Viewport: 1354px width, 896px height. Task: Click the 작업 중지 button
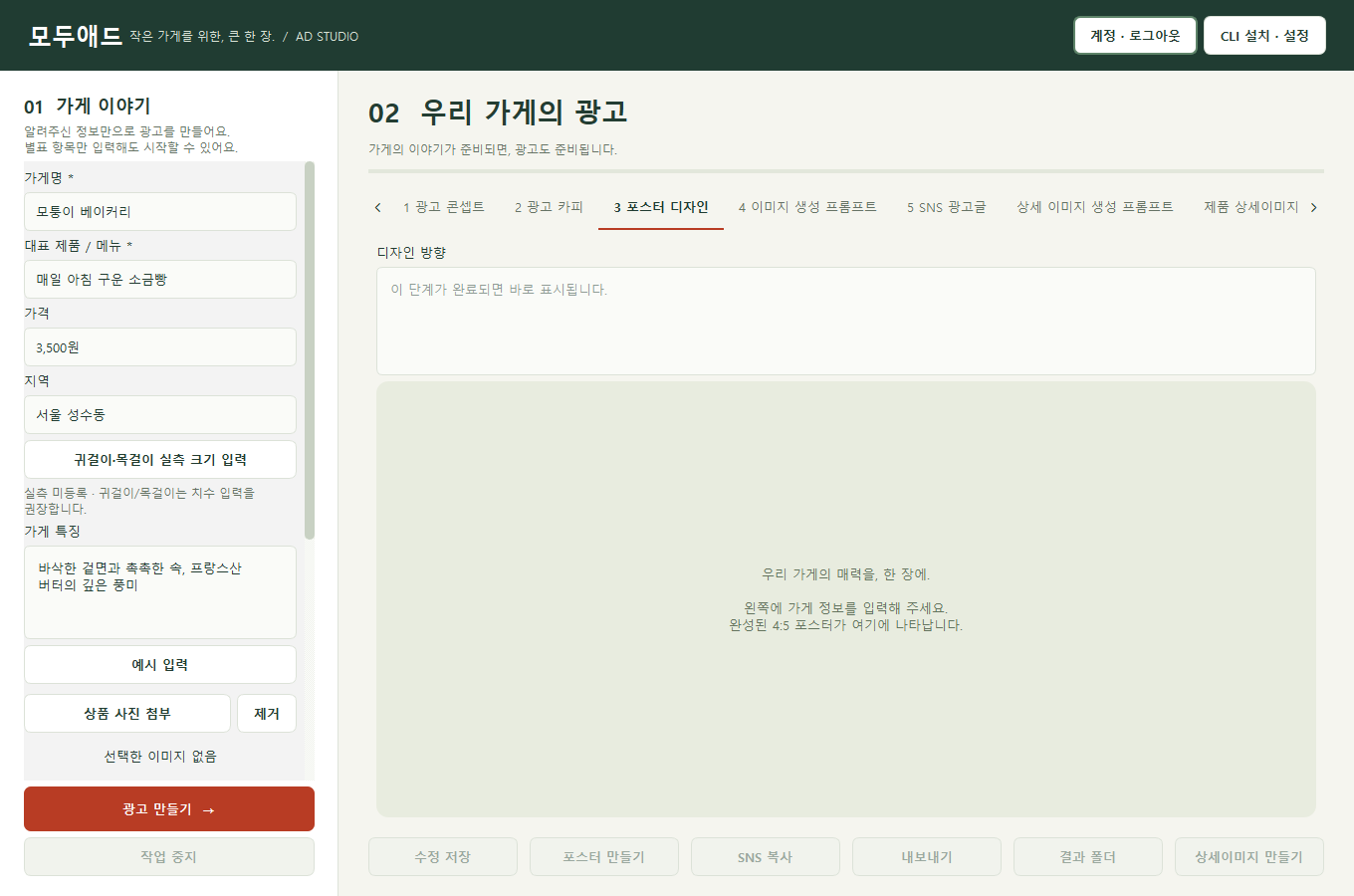(x=169, y=857)
